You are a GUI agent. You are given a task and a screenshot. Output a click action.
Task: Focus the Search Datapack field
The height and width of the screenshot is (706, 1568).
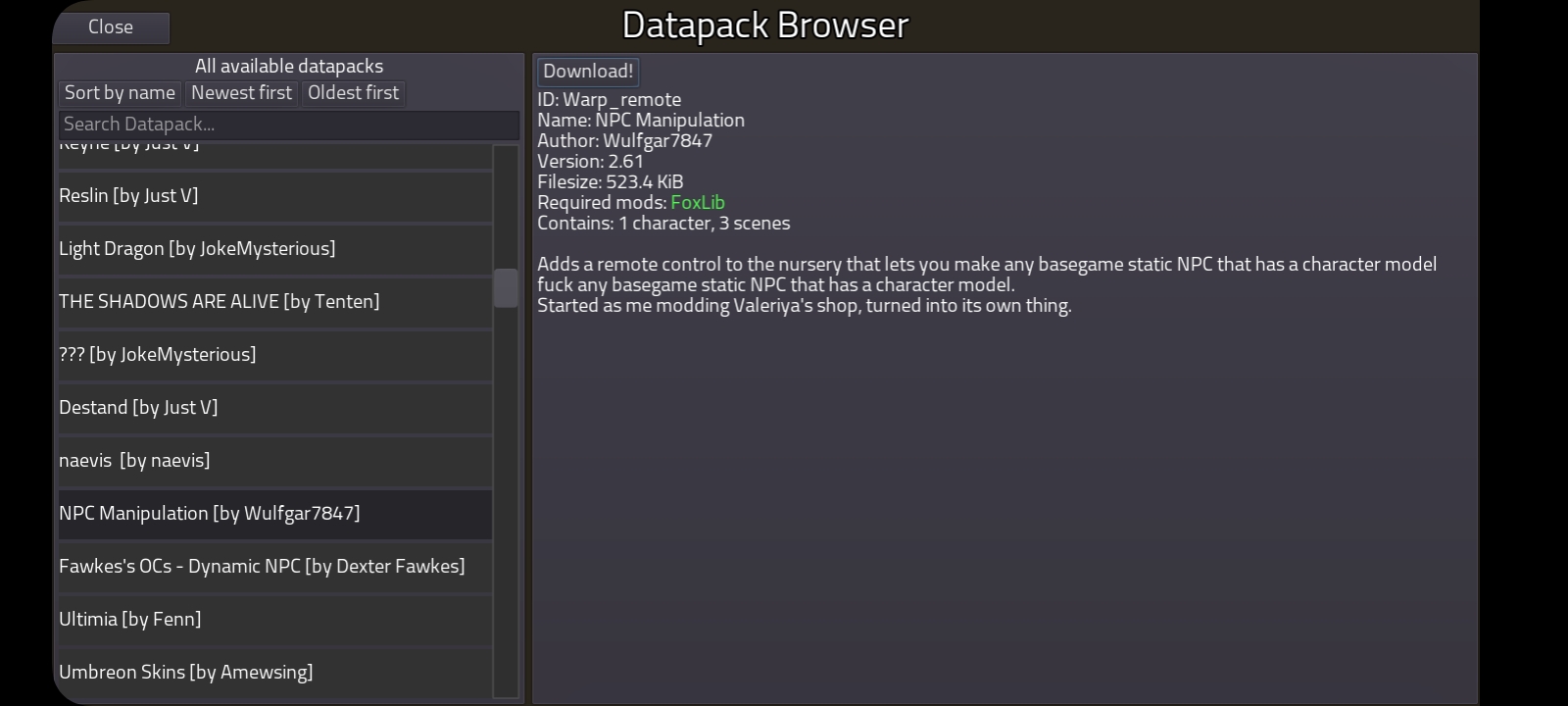[x=289, y=125]
